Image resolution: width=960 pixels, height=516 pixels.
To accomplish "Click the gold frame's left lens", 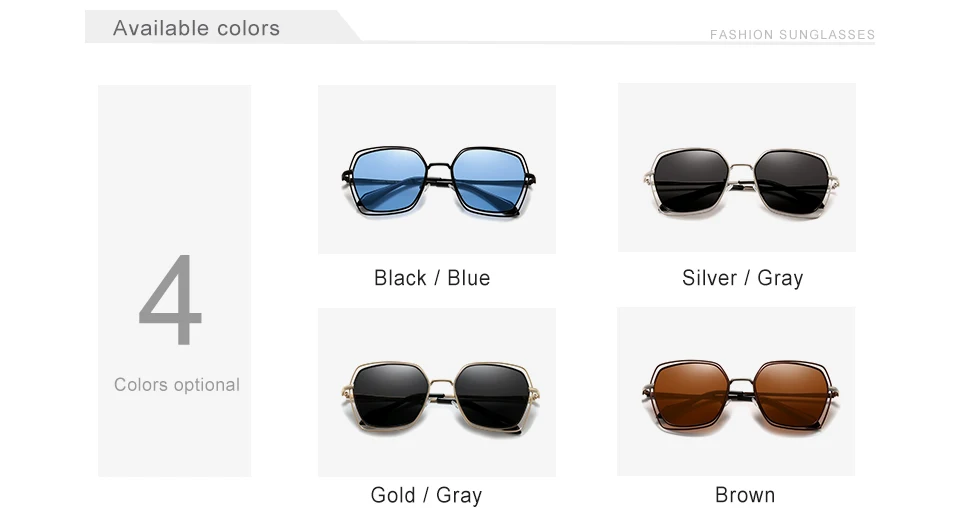I will (391, 395).
